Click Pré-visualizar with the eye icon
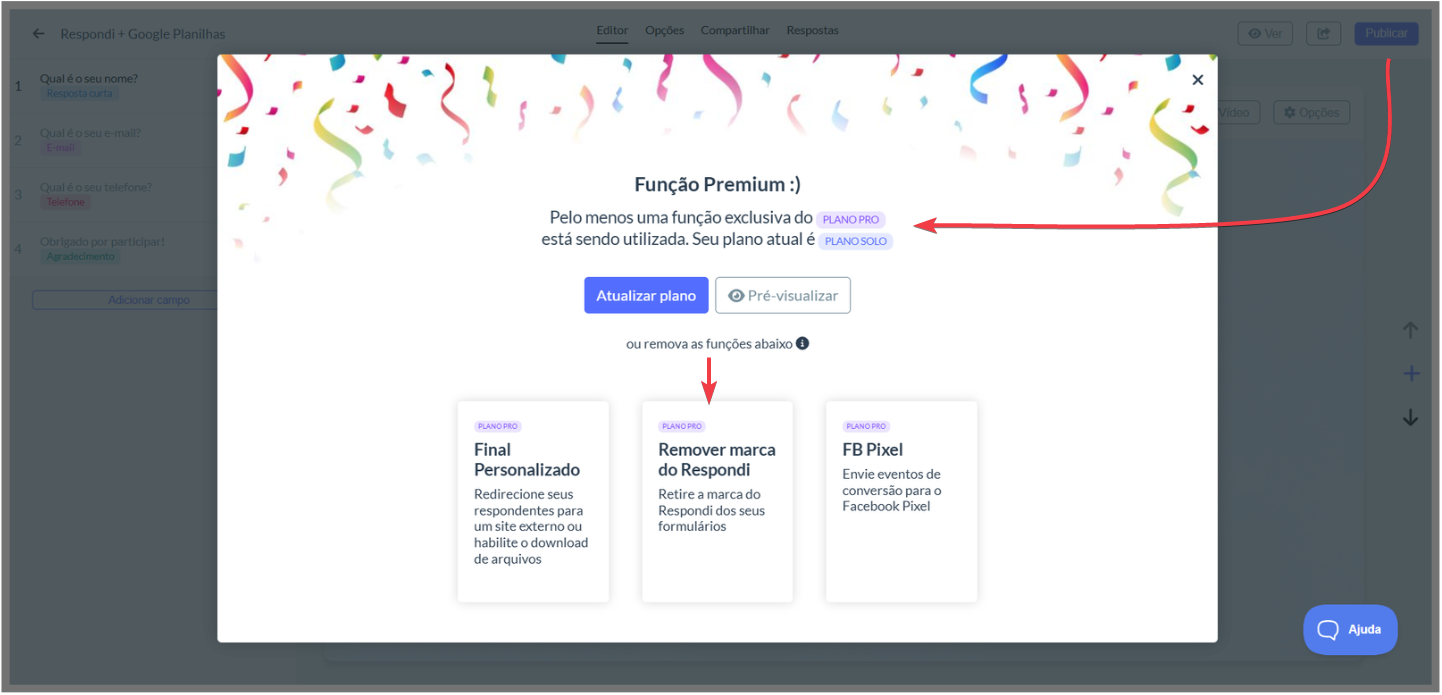Viewport: 1442px width, 695px height. (783, 295)
